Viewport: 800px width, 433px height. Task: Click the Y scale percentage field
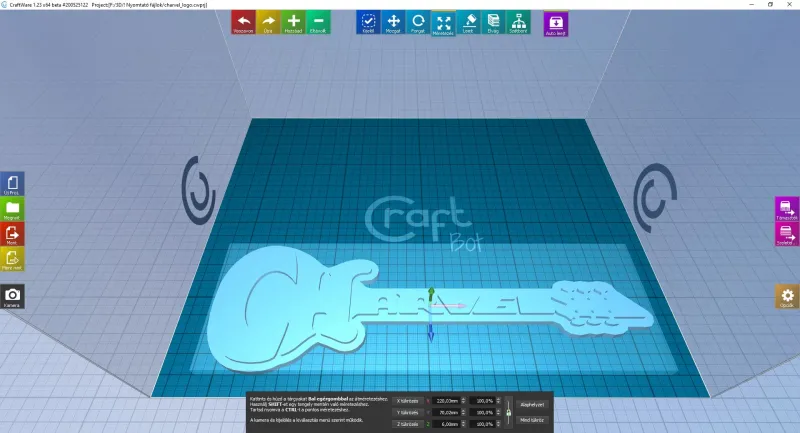point(483,413)
